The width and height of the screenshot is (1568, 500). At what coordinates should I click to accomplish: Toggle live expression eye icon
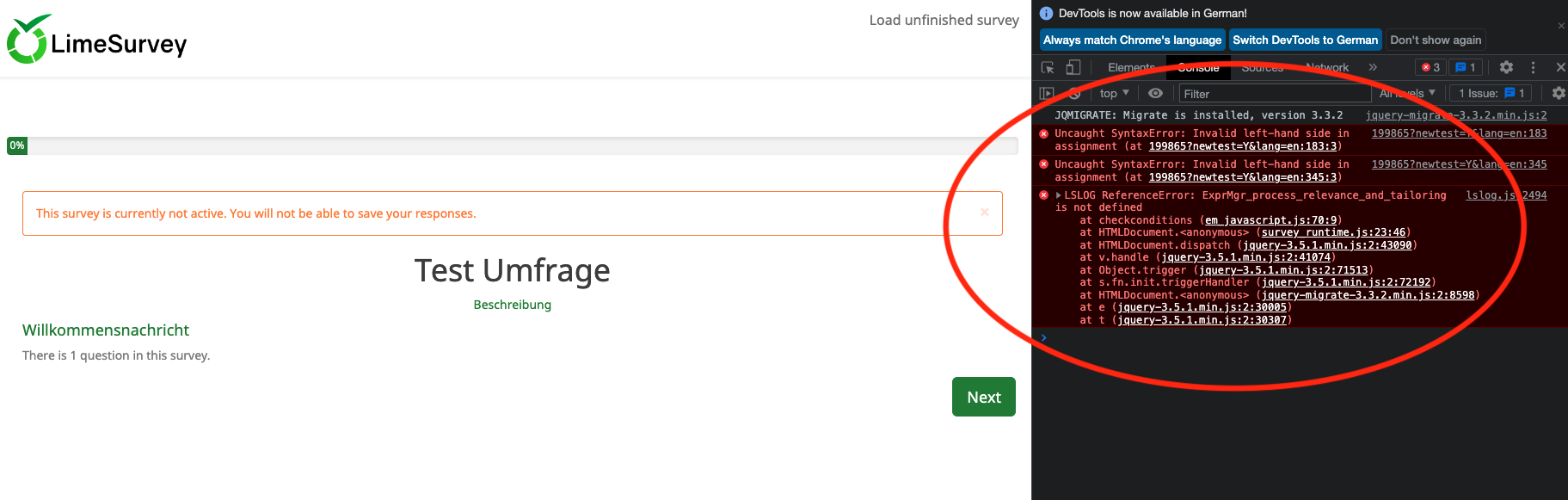click(x=1155, y=93)
